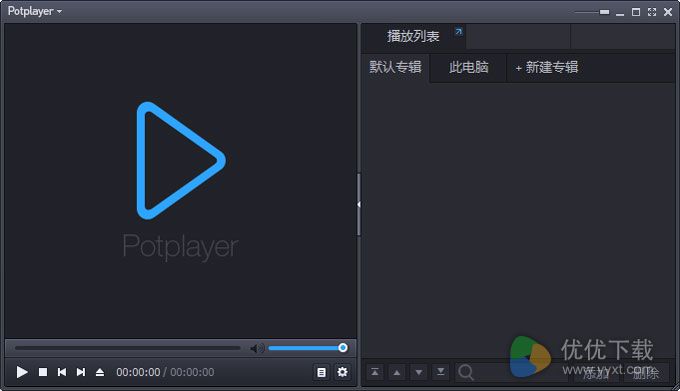Image resolution: width=680 pixels, height=391 pixels.
Task: Open the Potplayer main menu dropdown
Action: click(x=35, y=11)
